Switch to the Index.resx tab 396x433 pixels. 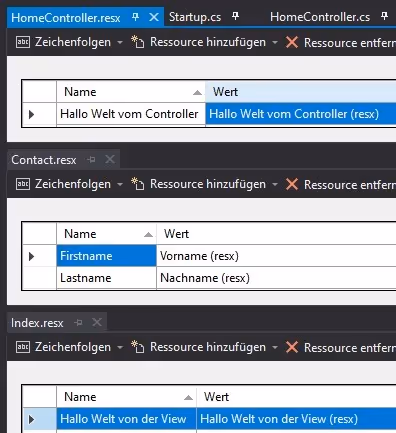37,323
